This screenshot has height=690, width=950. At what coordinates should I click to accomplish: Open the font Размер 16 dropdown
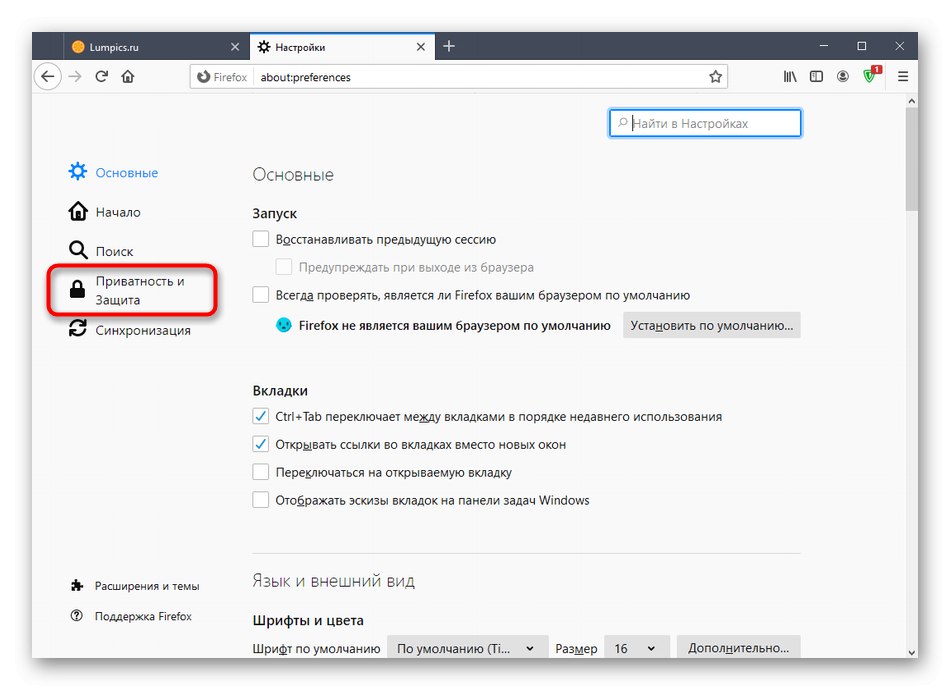[637, 647]
